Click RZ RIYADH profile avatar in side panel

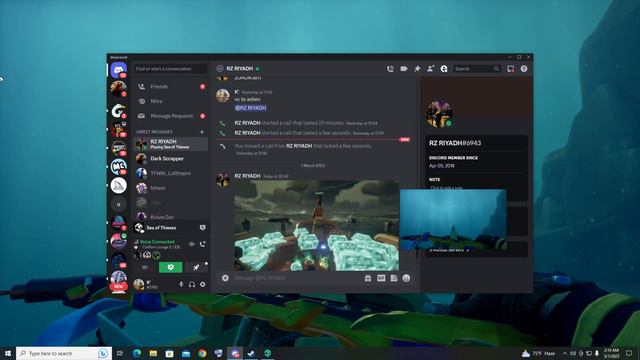pyautogui.click(x=439, y=114)
